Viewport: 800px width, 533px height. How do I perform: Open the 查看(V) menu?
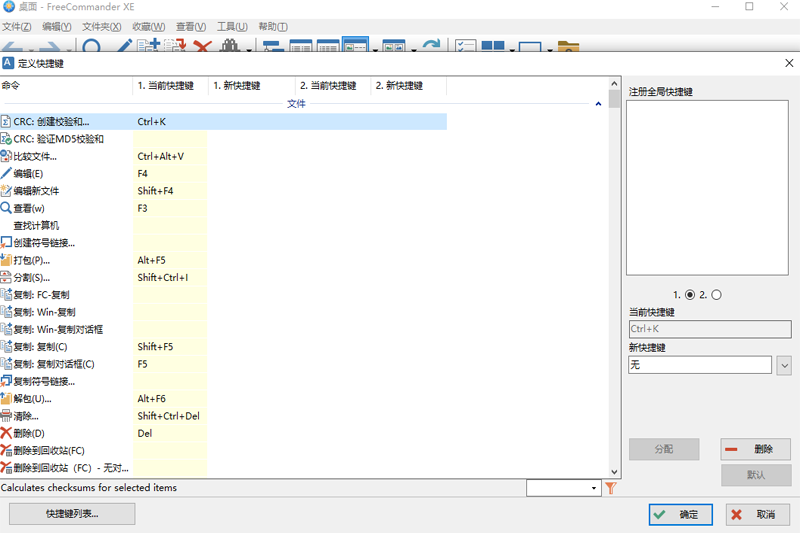pos(191,26)
